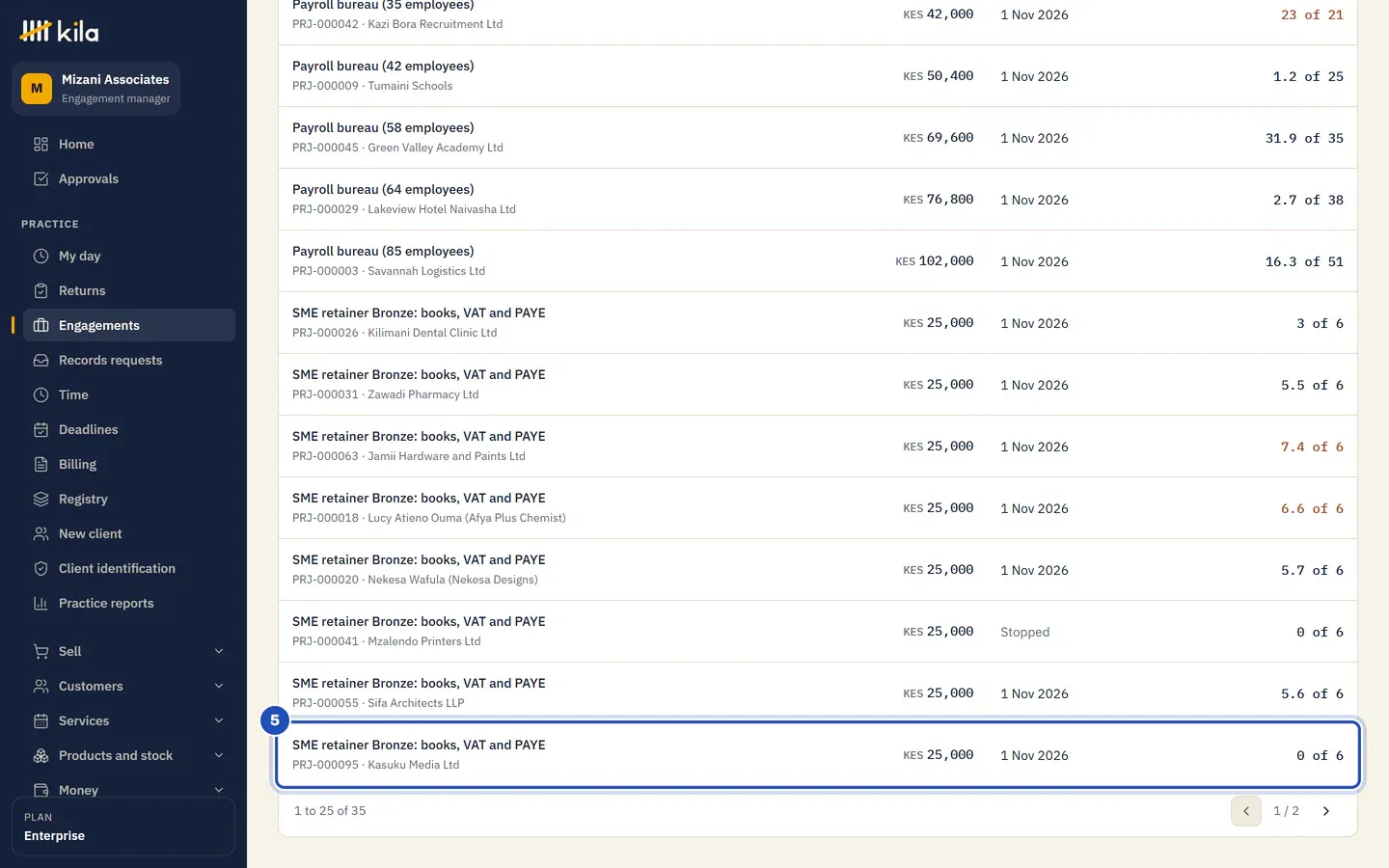
Task: Click the New client people icon
Action: [x=41, y=534]
